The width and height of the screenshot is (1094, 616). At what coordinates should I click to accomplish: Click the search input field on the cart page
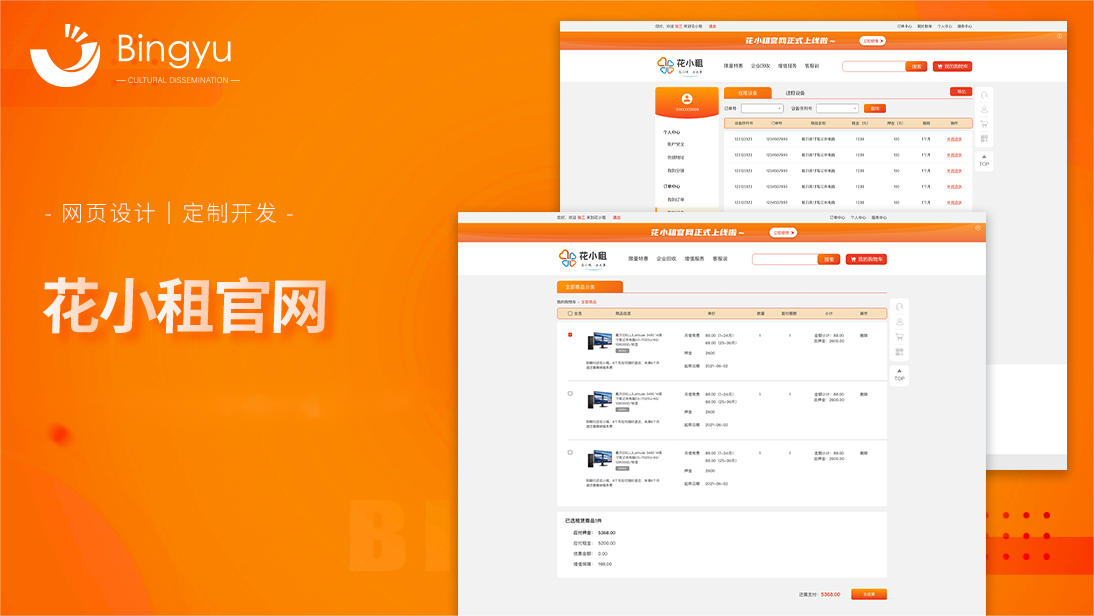click(784, 259)
